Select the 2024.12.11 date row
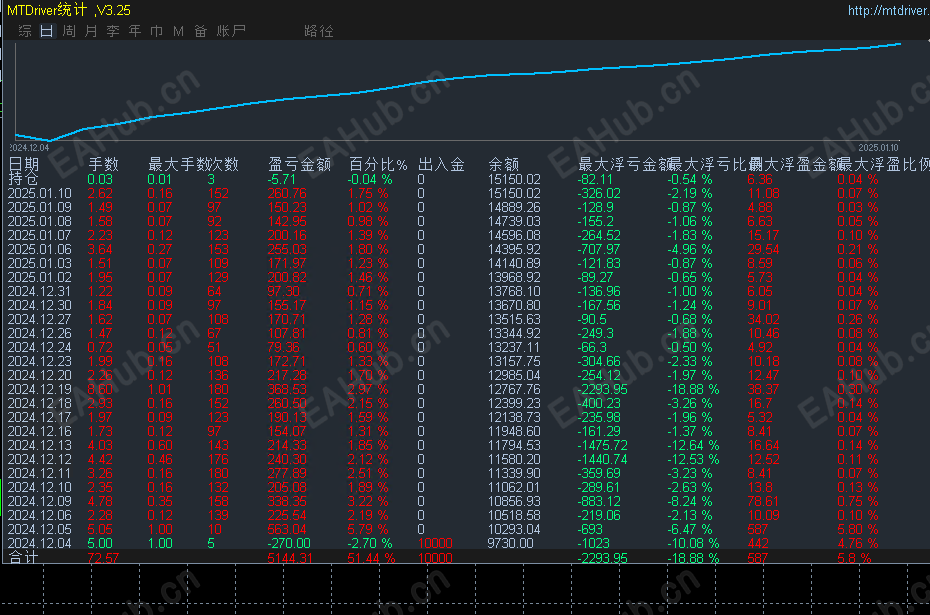The height and width of the screenshot is (615, 930). point(39,473)
